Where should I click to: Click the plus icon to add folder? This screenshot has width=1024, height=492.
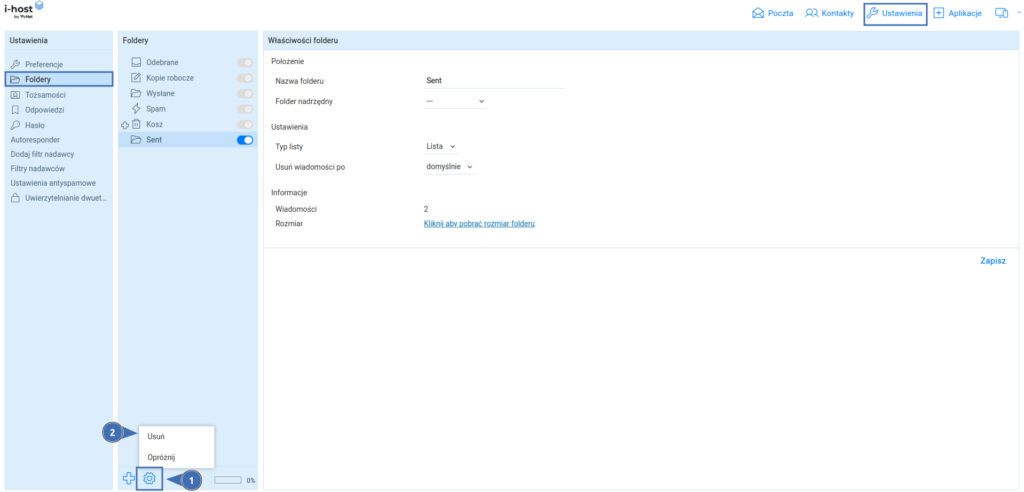[128, 479]
